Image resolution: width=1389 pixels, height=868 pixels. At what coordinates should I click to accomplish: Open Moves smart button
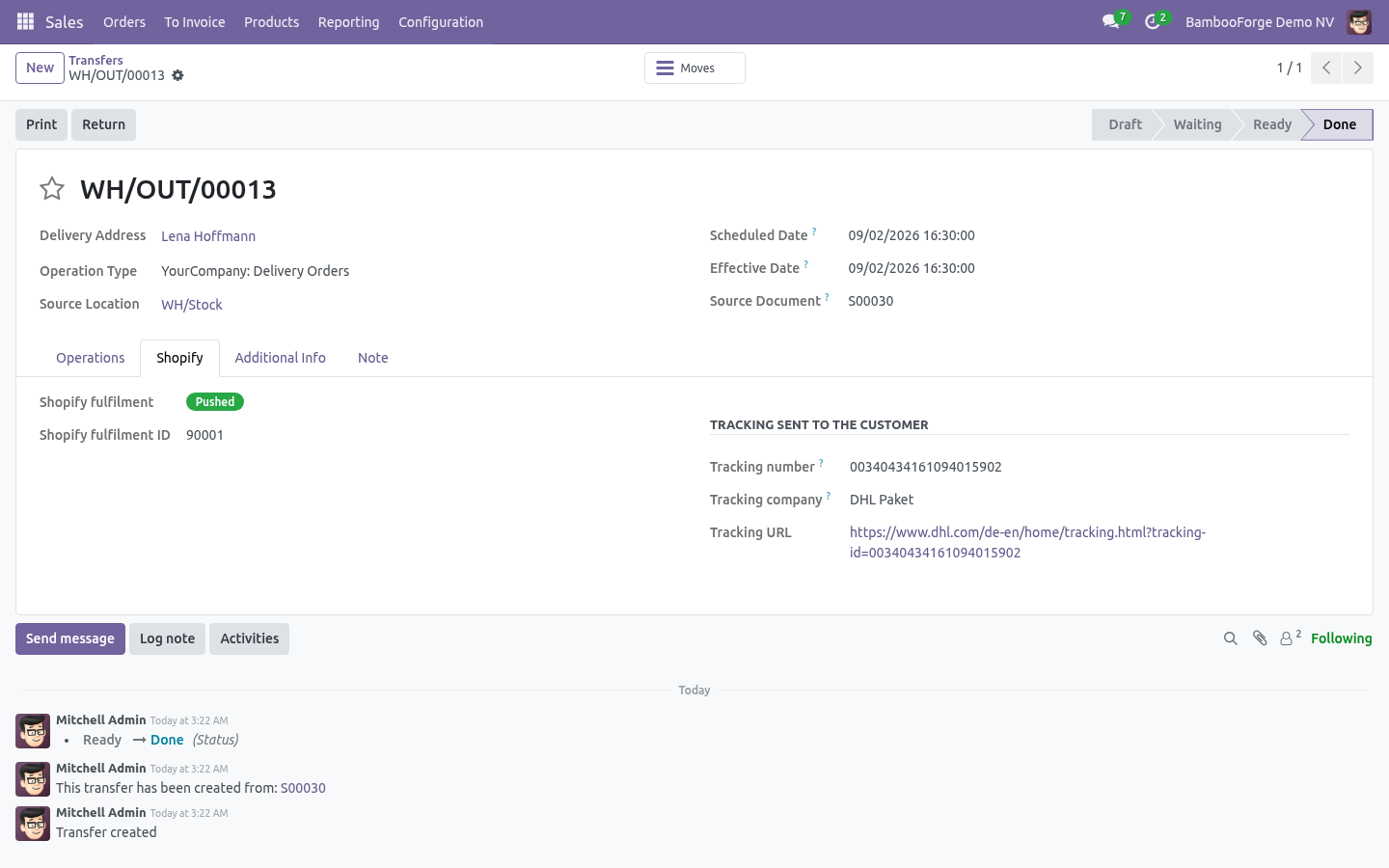tap(694, 68)
